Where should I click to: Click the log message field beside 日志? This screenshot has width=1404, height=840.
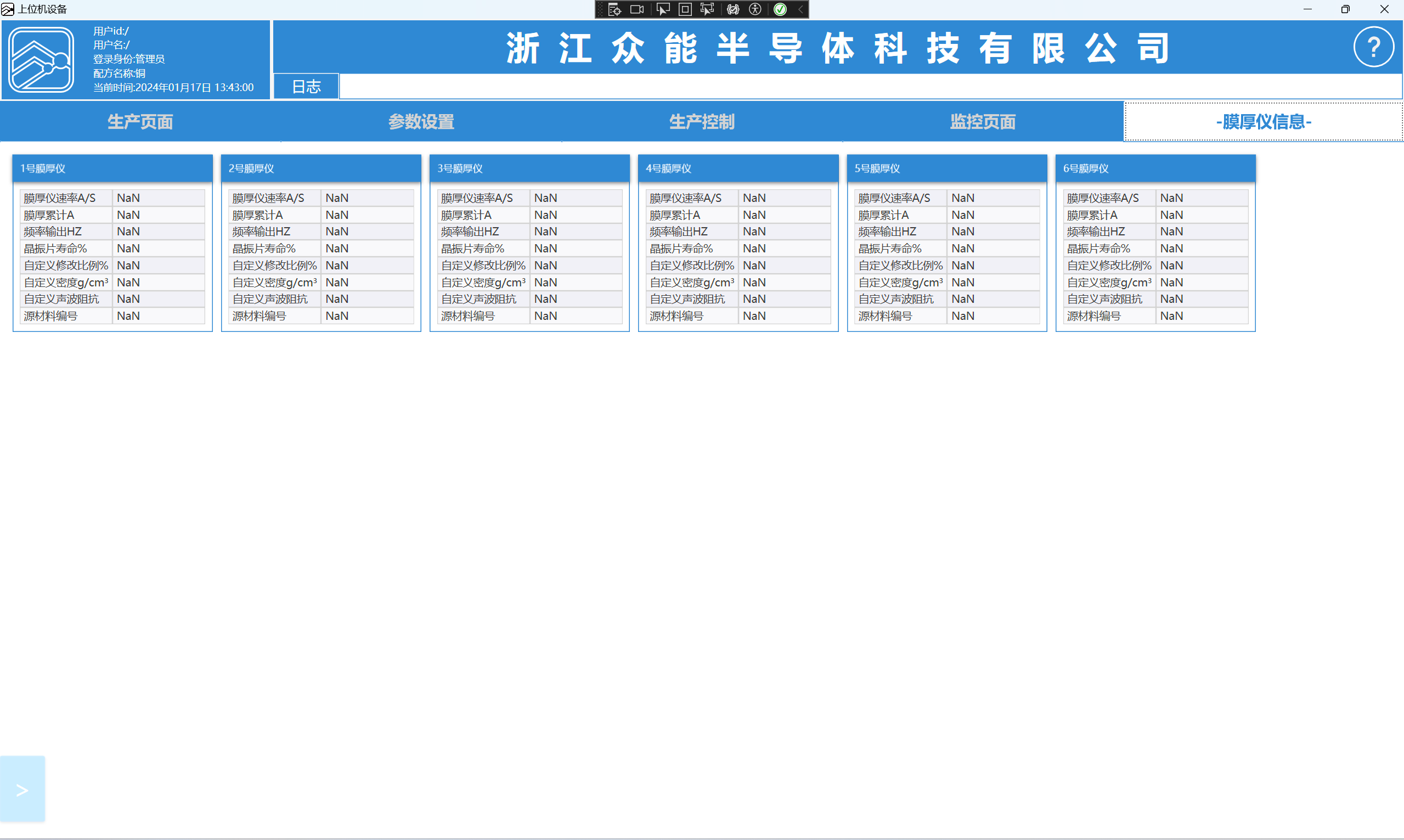pos(870,87)
